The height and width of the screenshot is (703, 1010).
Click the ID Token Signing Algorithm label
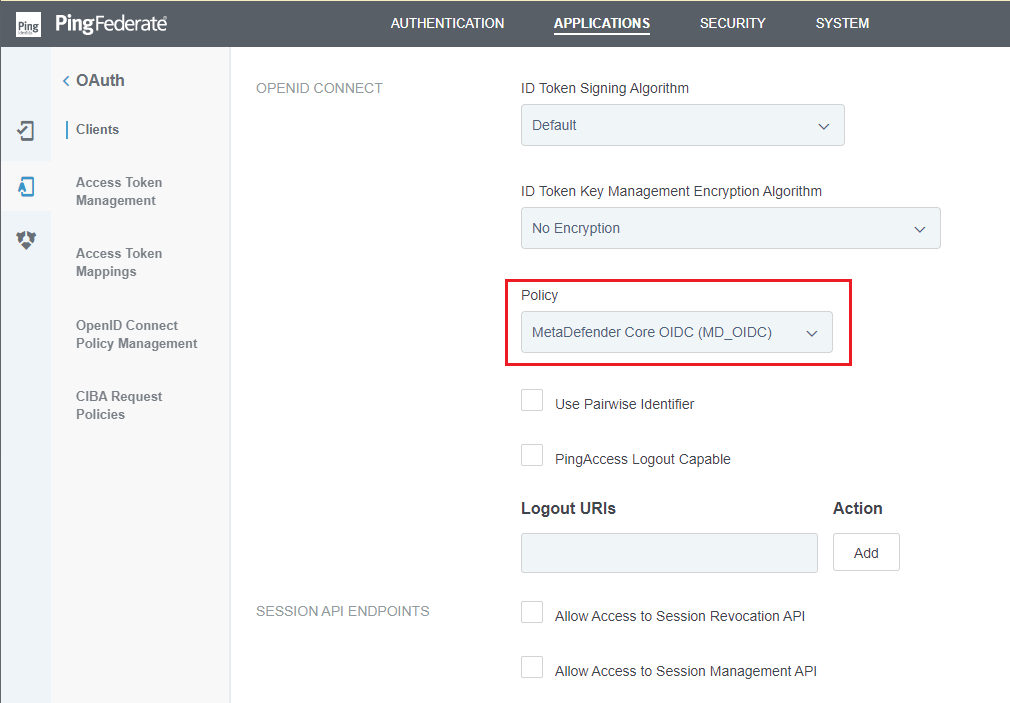point(605,88)
